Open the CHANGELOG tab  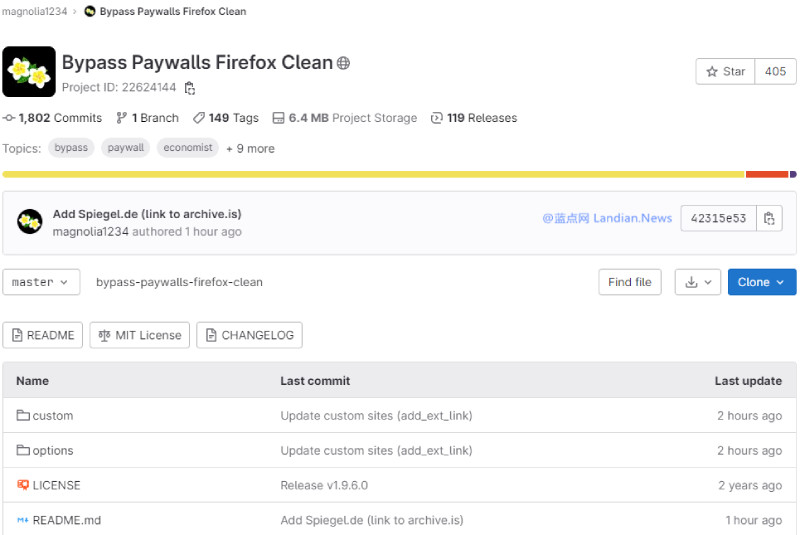pos(249,335)
